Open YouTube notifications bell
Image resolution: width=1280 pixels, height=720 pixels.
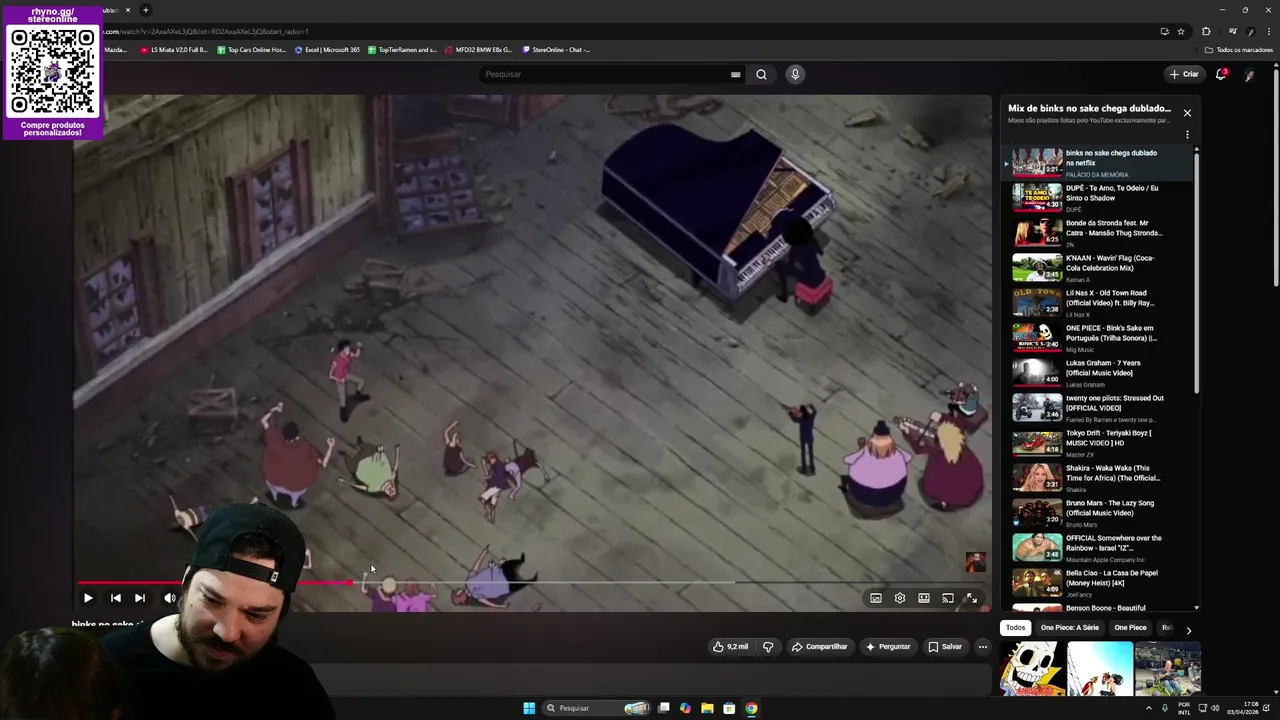click(x=1220, y=74)
